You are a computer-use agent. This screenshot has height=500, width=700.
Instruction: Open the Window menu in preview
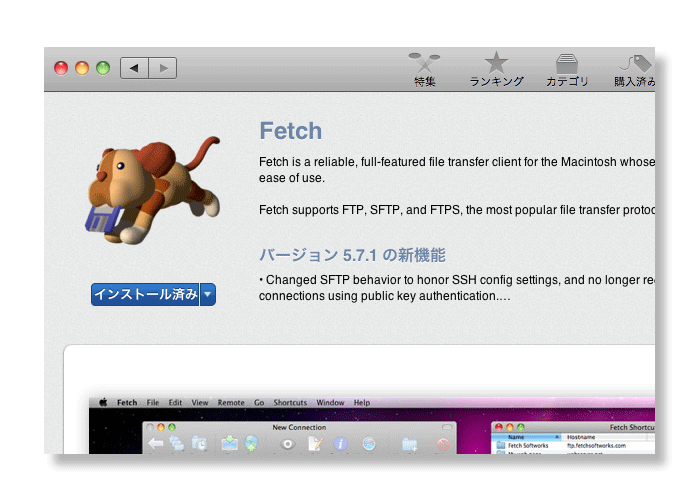330,403
